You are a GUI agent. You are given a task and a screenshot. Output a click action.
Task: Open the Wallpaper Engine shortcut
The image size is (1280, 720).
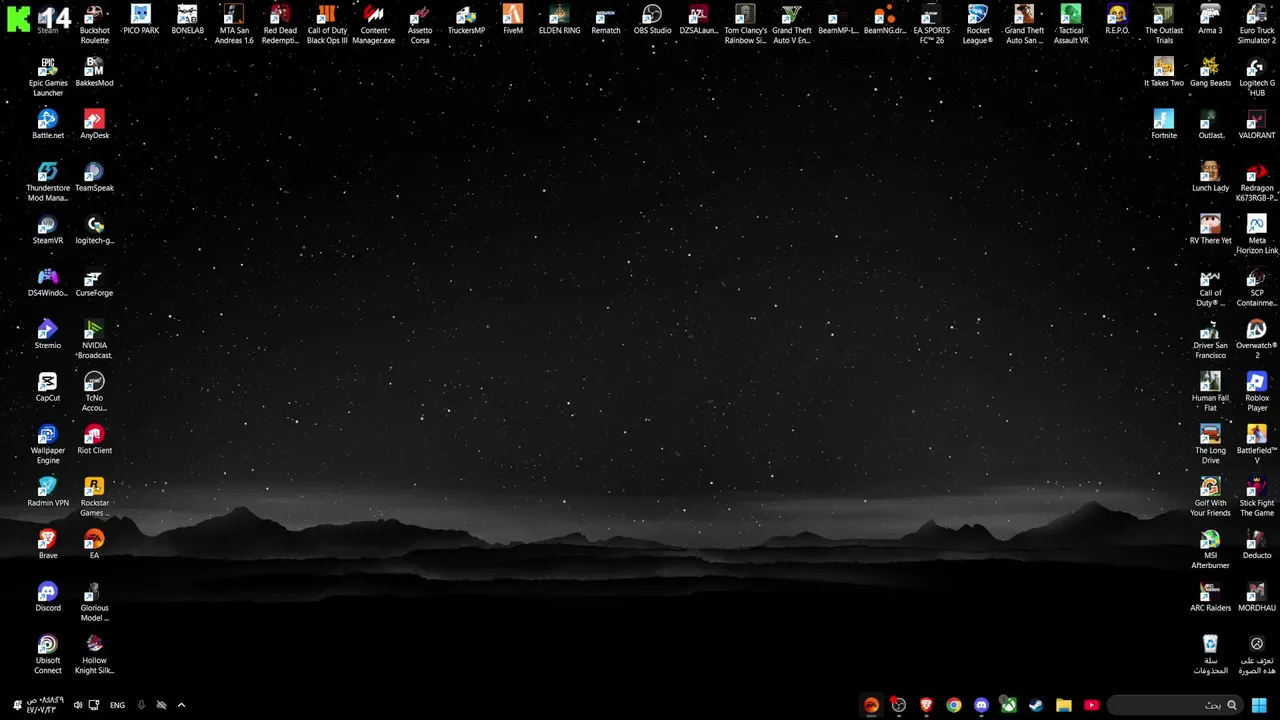[x=48, y=445]
